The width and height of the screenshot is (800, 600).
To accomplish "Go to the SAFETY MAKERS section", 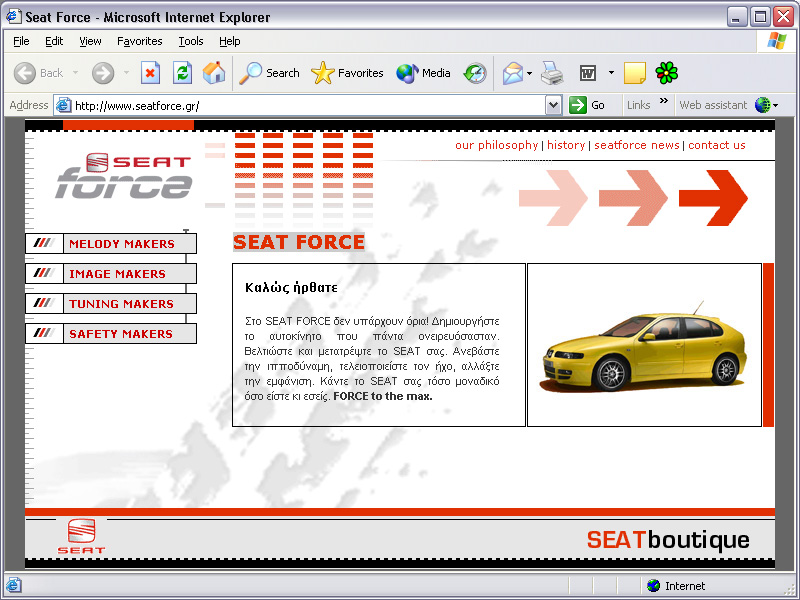I will pos(111,334).
